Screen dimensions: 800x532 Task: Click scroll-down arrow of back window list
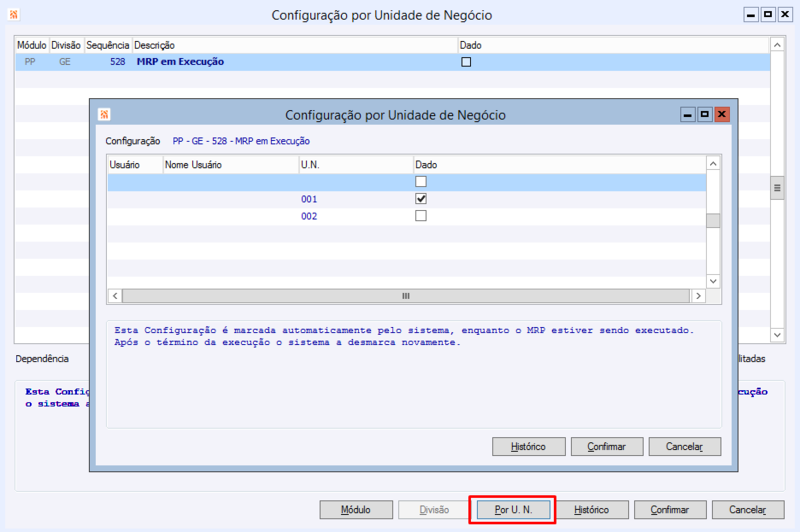click(x=777, y=335)
